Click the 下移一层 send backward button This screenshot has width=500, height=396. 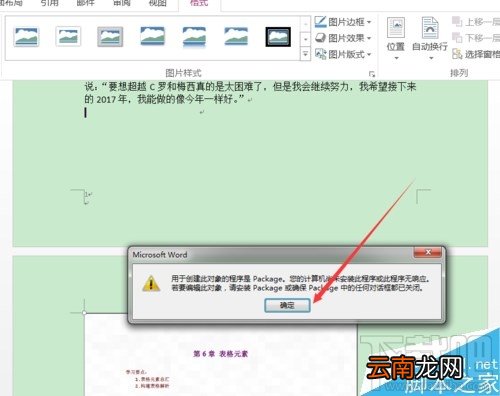[x=476, y=38]
